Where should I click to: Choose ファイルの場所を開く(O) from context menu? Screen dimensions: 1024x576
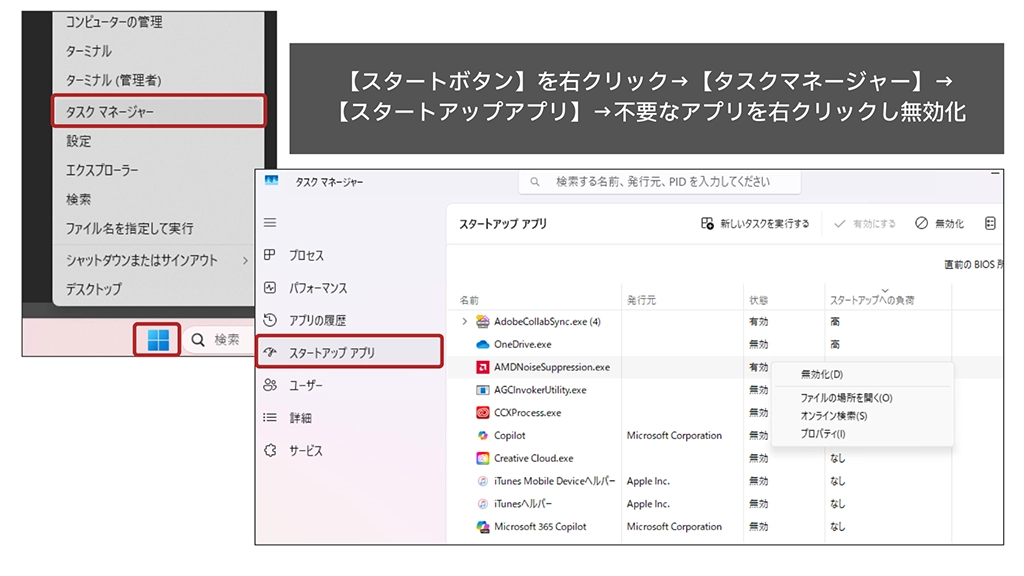846,398
